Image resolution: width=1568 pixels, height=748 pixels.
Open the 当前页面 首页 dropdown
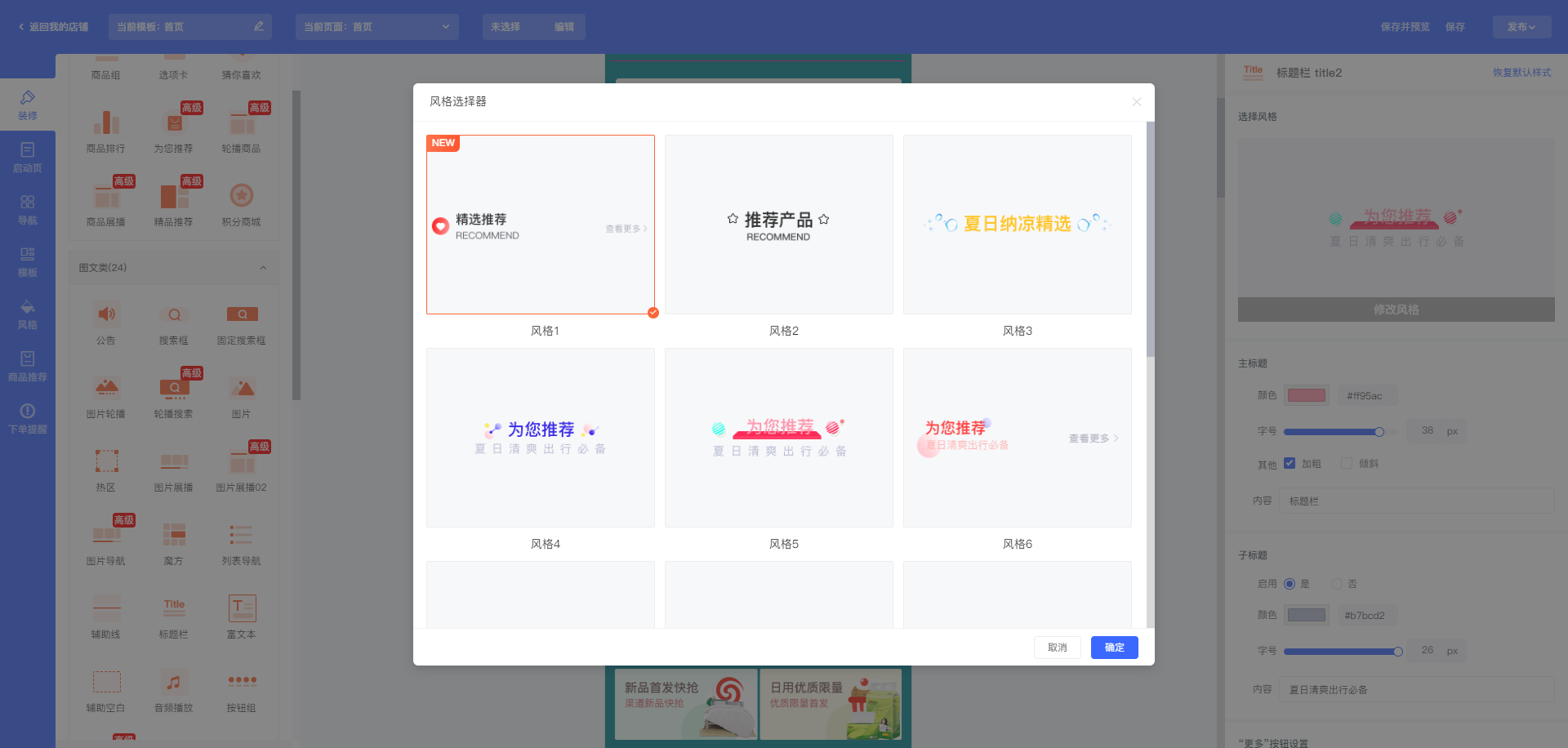(376, 27)
